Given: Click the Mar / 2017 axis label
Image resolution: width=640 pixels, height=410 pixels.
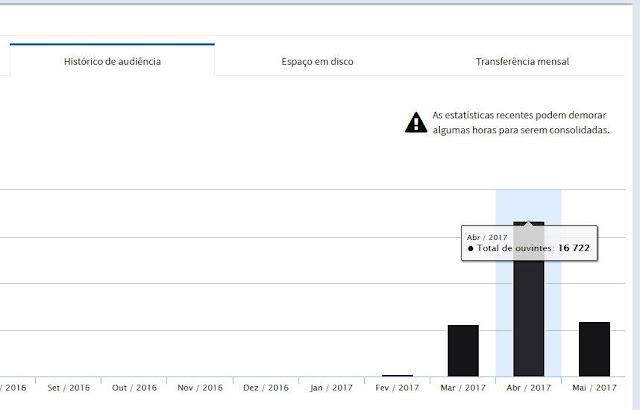Looking at the screenshot, I should 463,388.
